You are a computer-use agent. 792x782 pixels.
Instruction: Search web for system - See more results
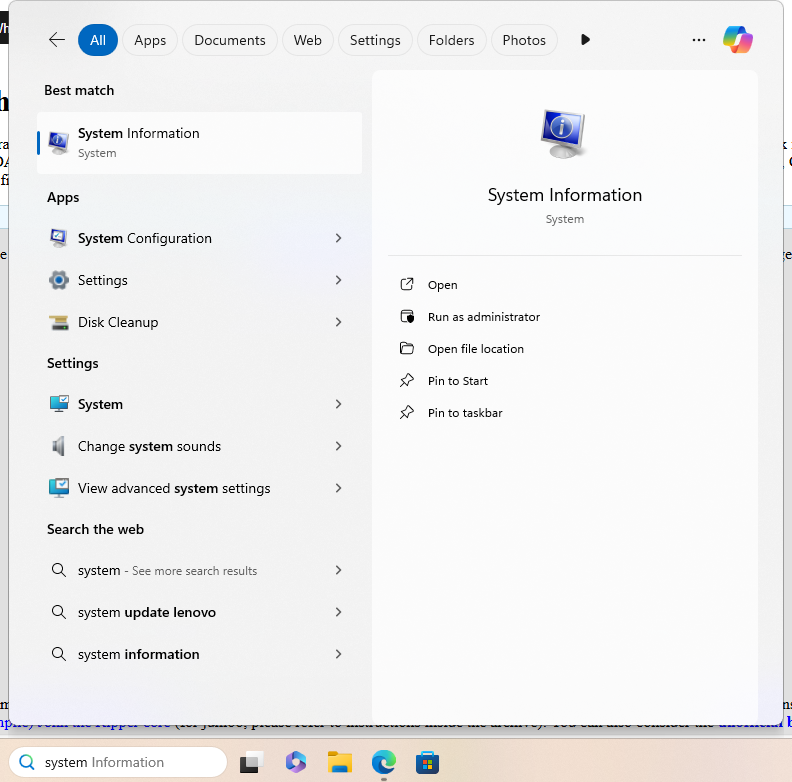(200, 570)
